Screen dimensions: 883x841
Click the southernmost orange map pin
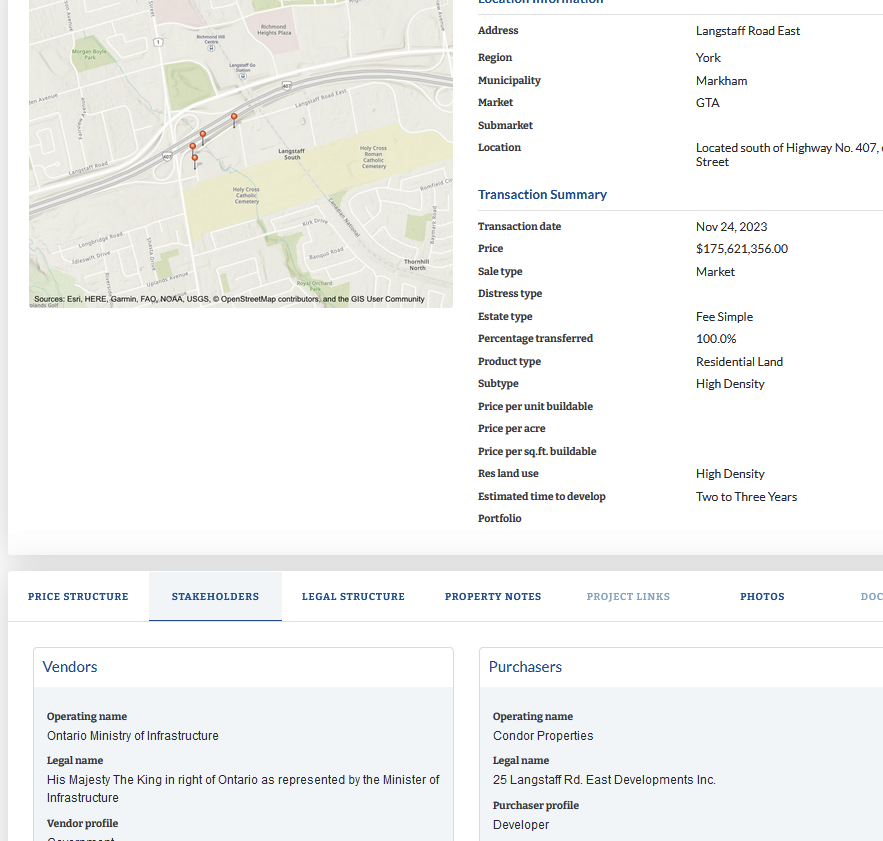click(x=195, y=159)
